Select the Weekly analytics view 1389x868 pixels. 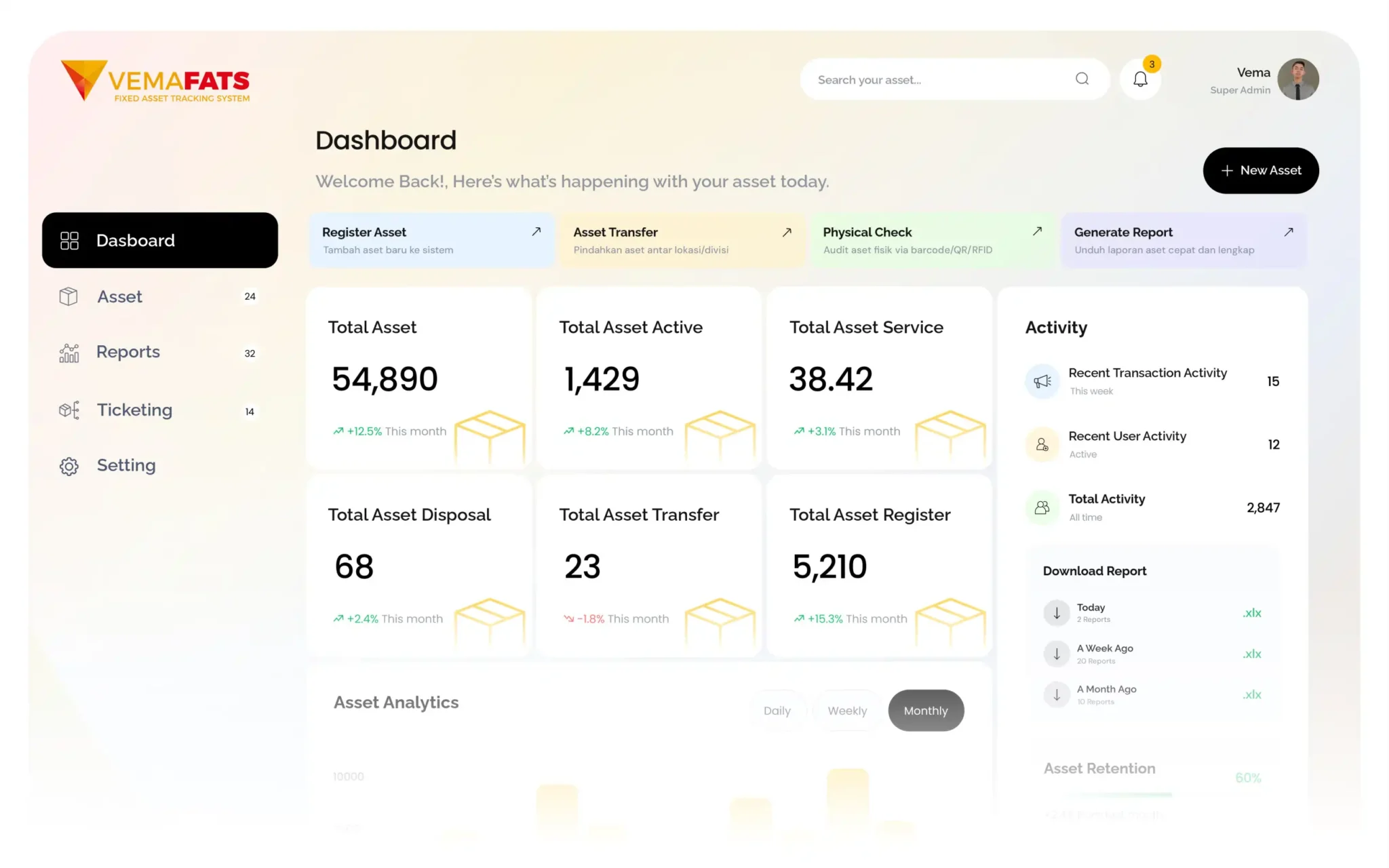pos(847,711)
